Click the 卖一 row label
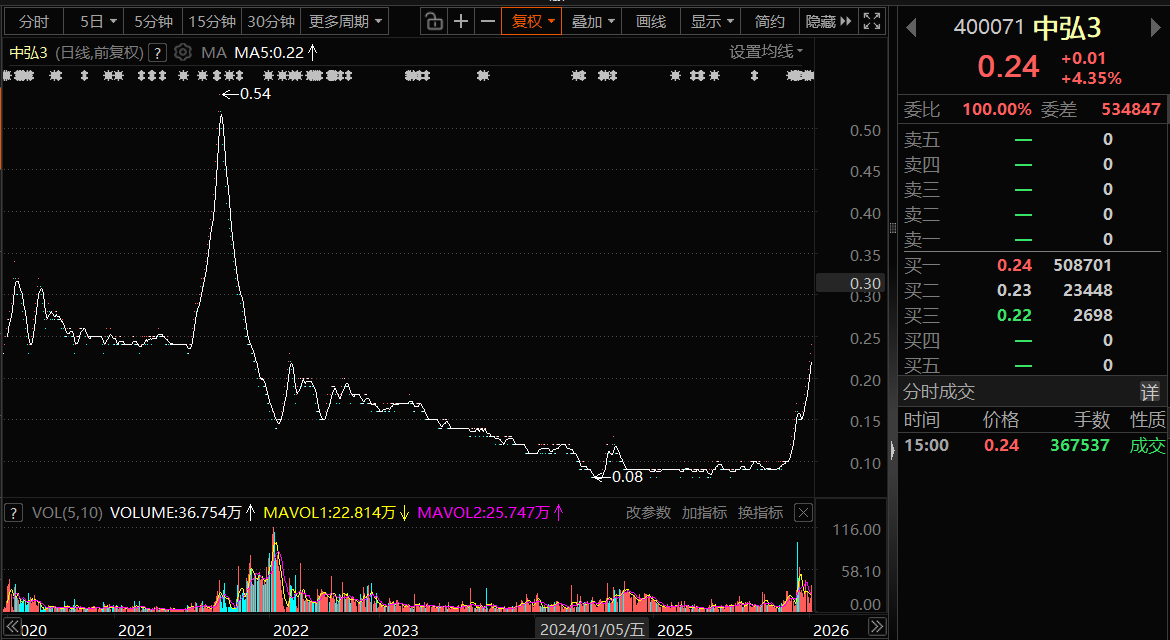 coord(922,240)
